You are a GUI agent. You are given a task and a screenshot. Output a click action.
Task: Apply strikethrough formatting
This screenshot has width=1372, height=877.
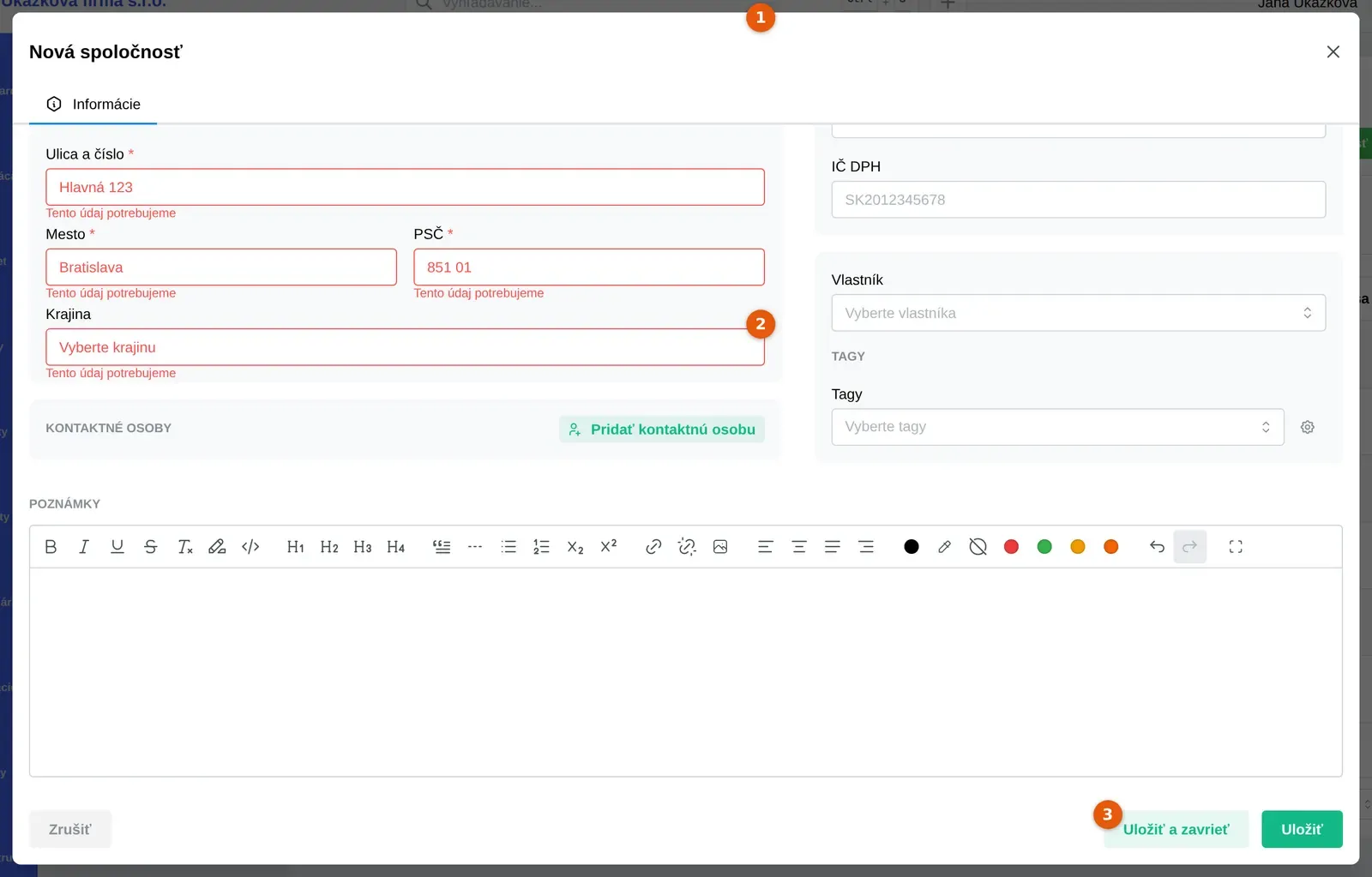151,547
